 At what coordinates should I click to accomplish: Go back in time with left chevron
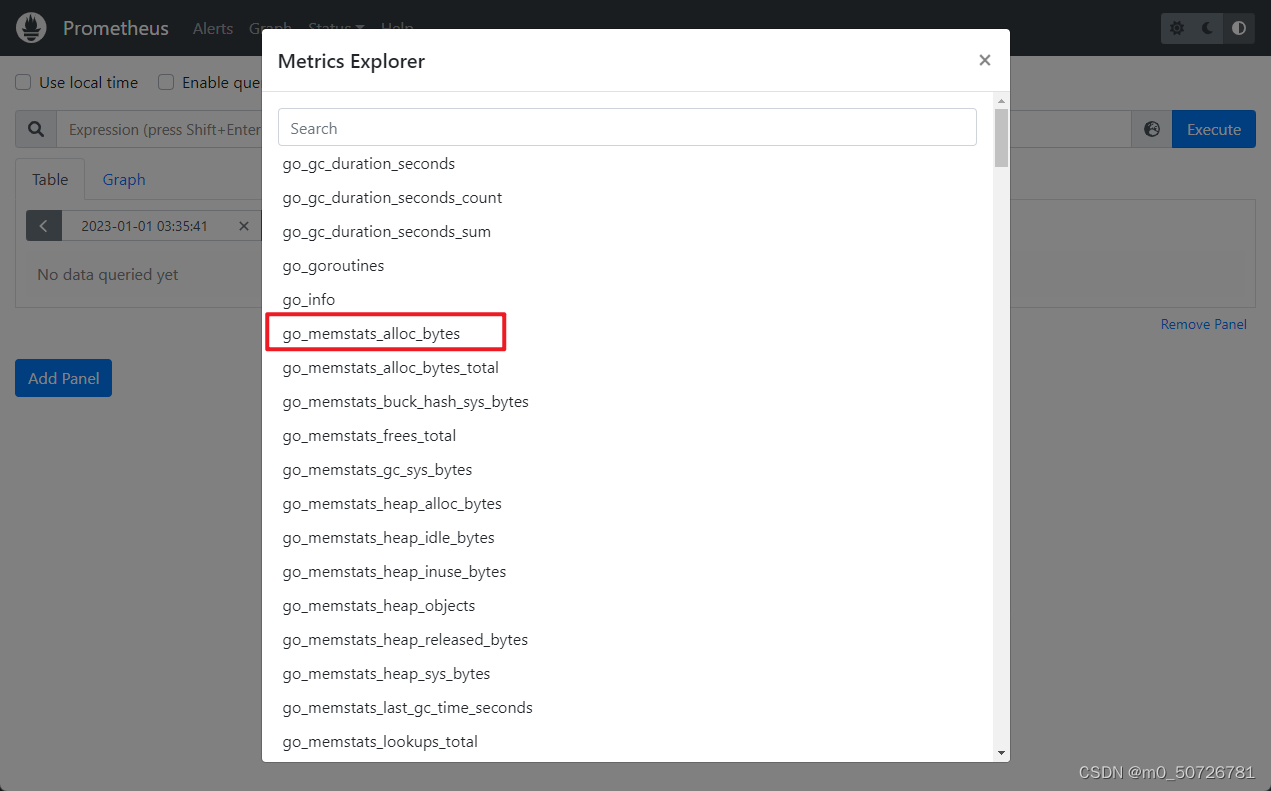click(44, 226)
